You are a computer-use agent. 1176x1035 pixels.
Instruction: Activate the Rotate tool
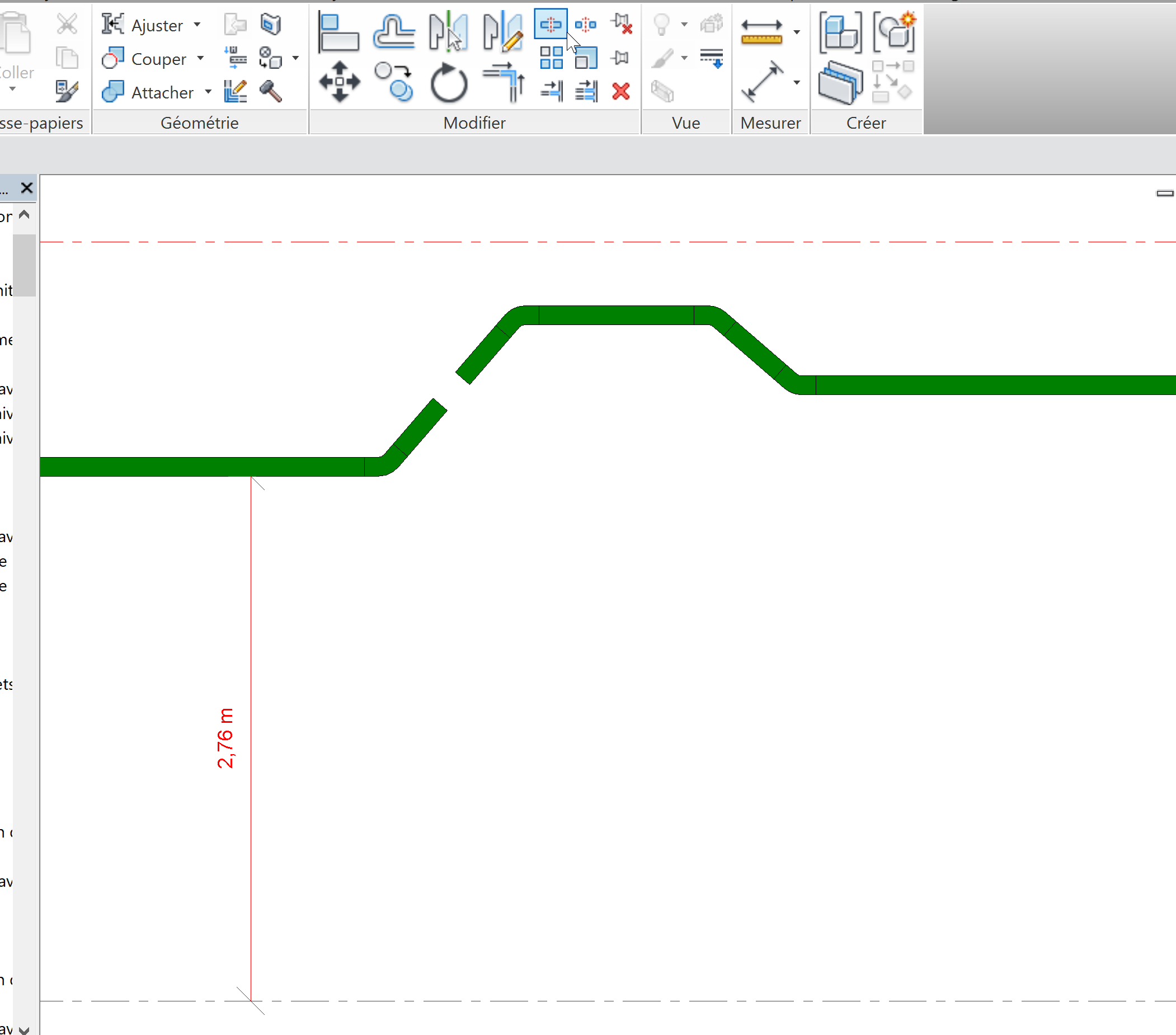(x=449, y=83)
